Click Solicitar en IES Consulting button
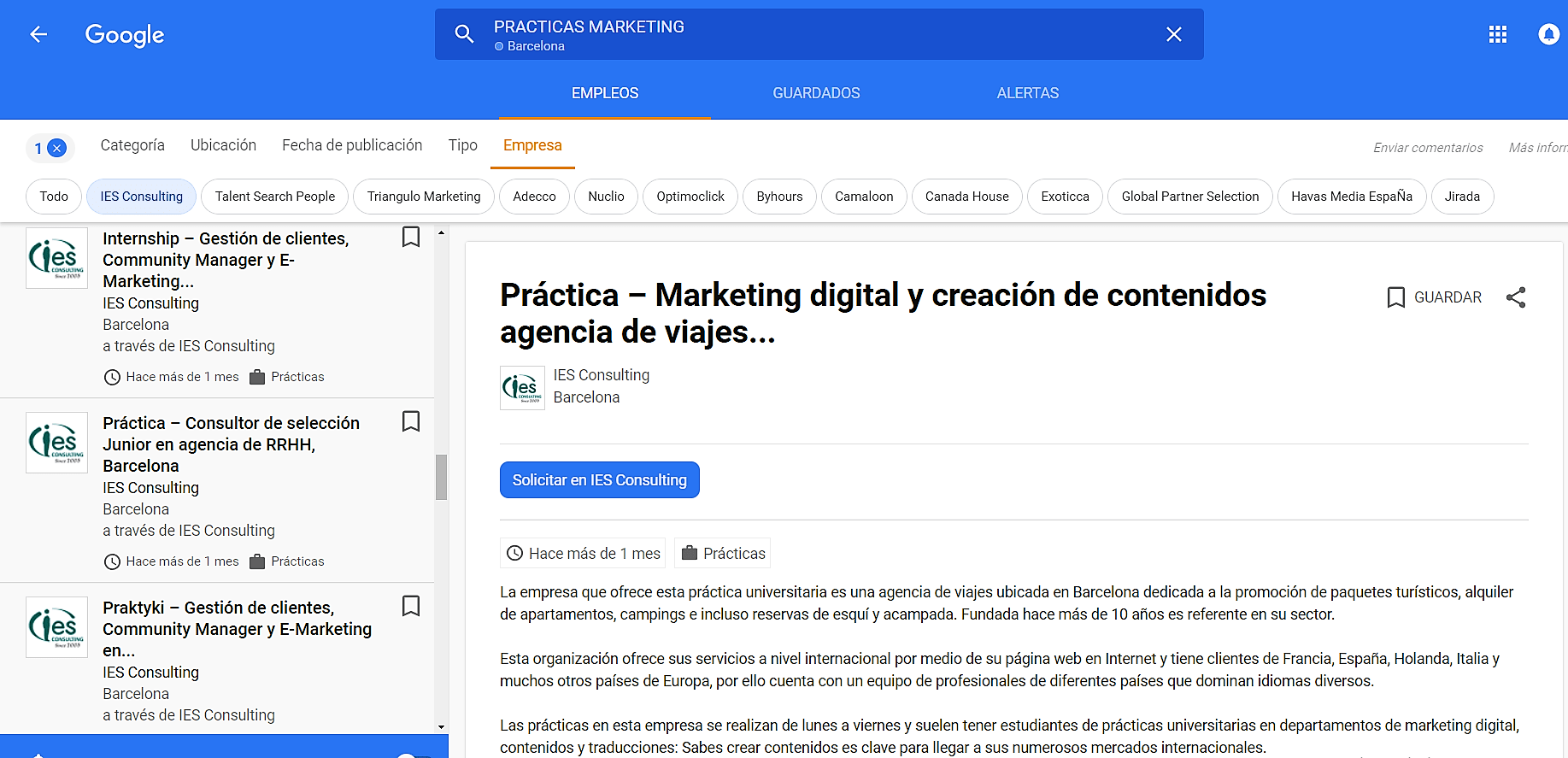The height and width of the screenshot is (758, 1568). 599,480
